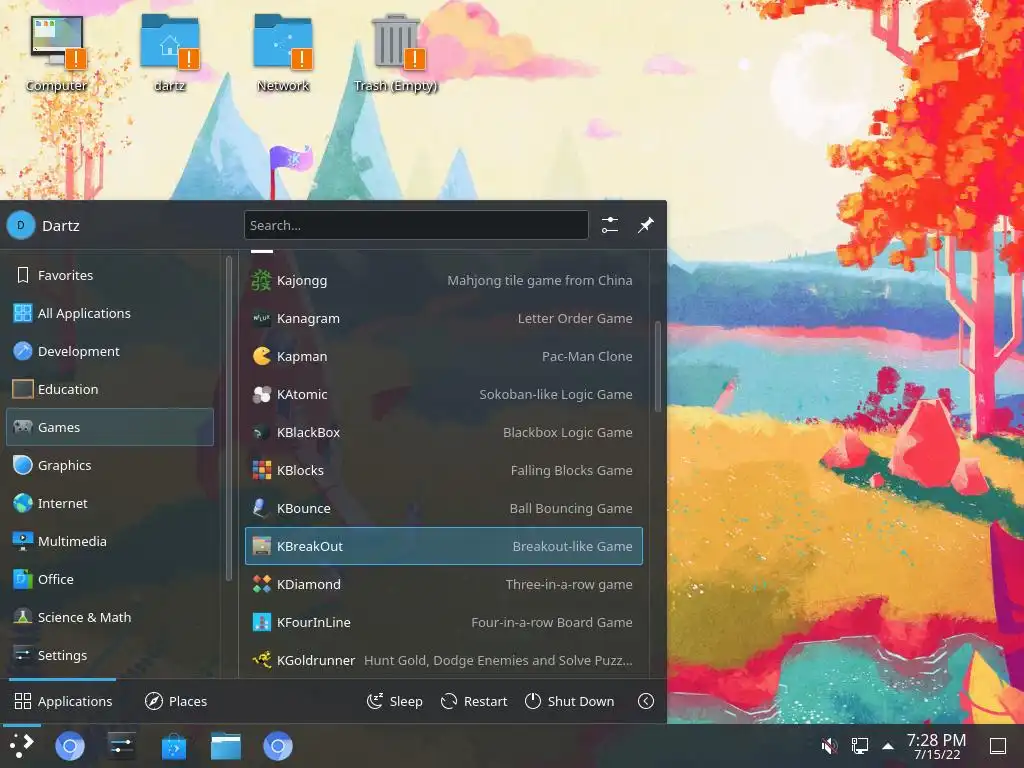The width and height of the screenshot is (1024, 768).
Task: Open the Trash (Empty) desktop icon
Action: click(x=396, y=52)
